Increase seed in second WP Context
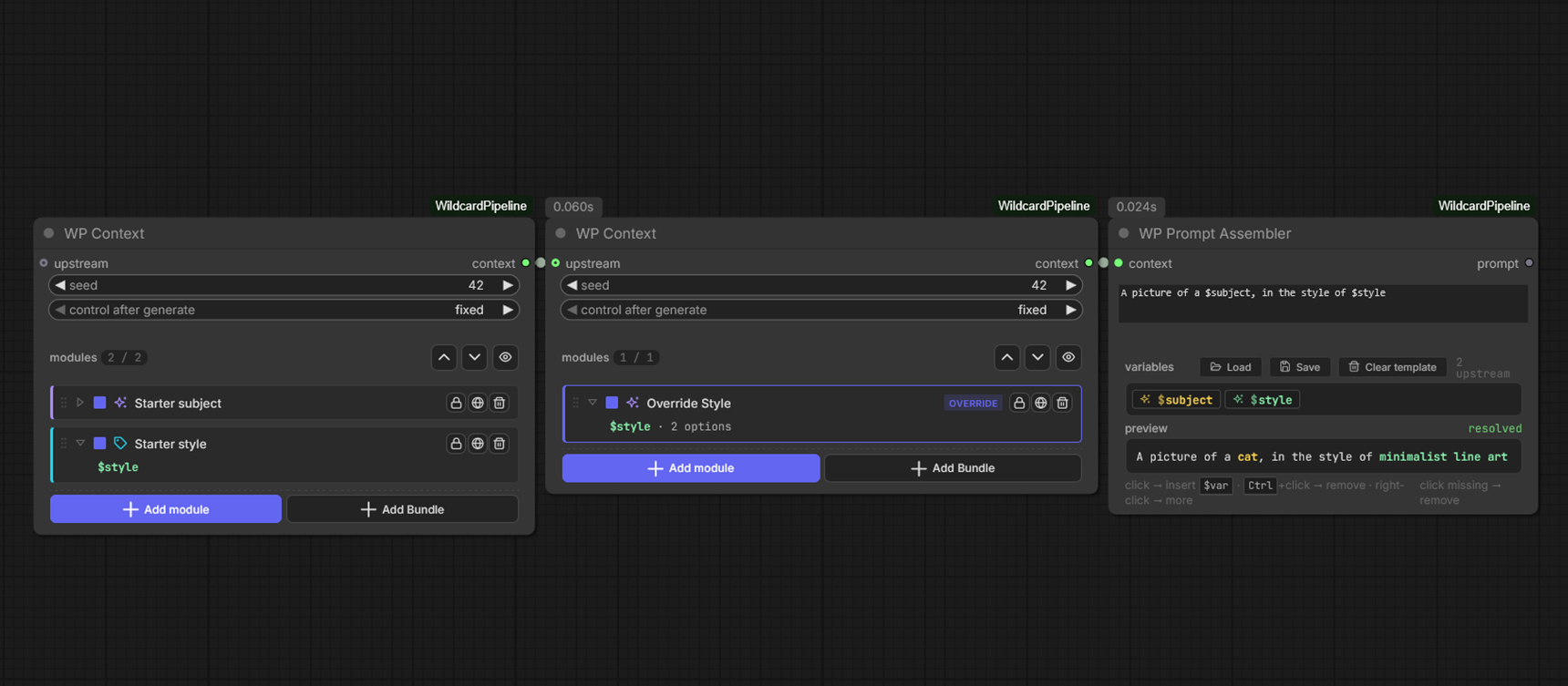The image size is (1568, 686). tap(1071, 285)
